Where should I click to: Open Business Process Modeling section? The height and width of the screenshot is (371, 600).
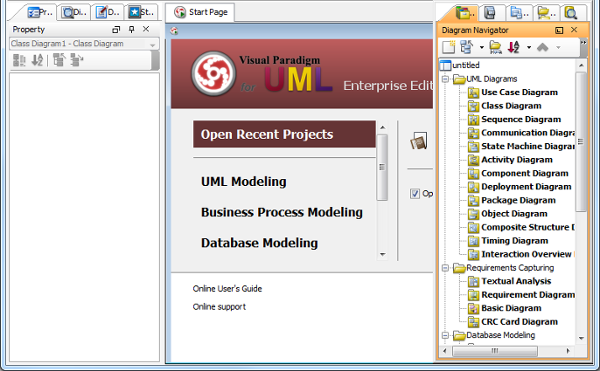coord(282,212)
